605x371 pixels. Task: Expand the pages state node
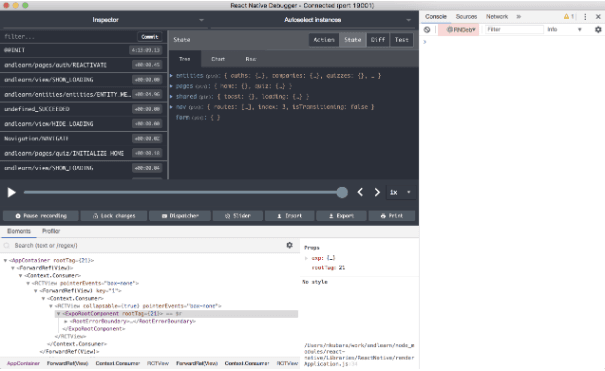coord(172,86)
